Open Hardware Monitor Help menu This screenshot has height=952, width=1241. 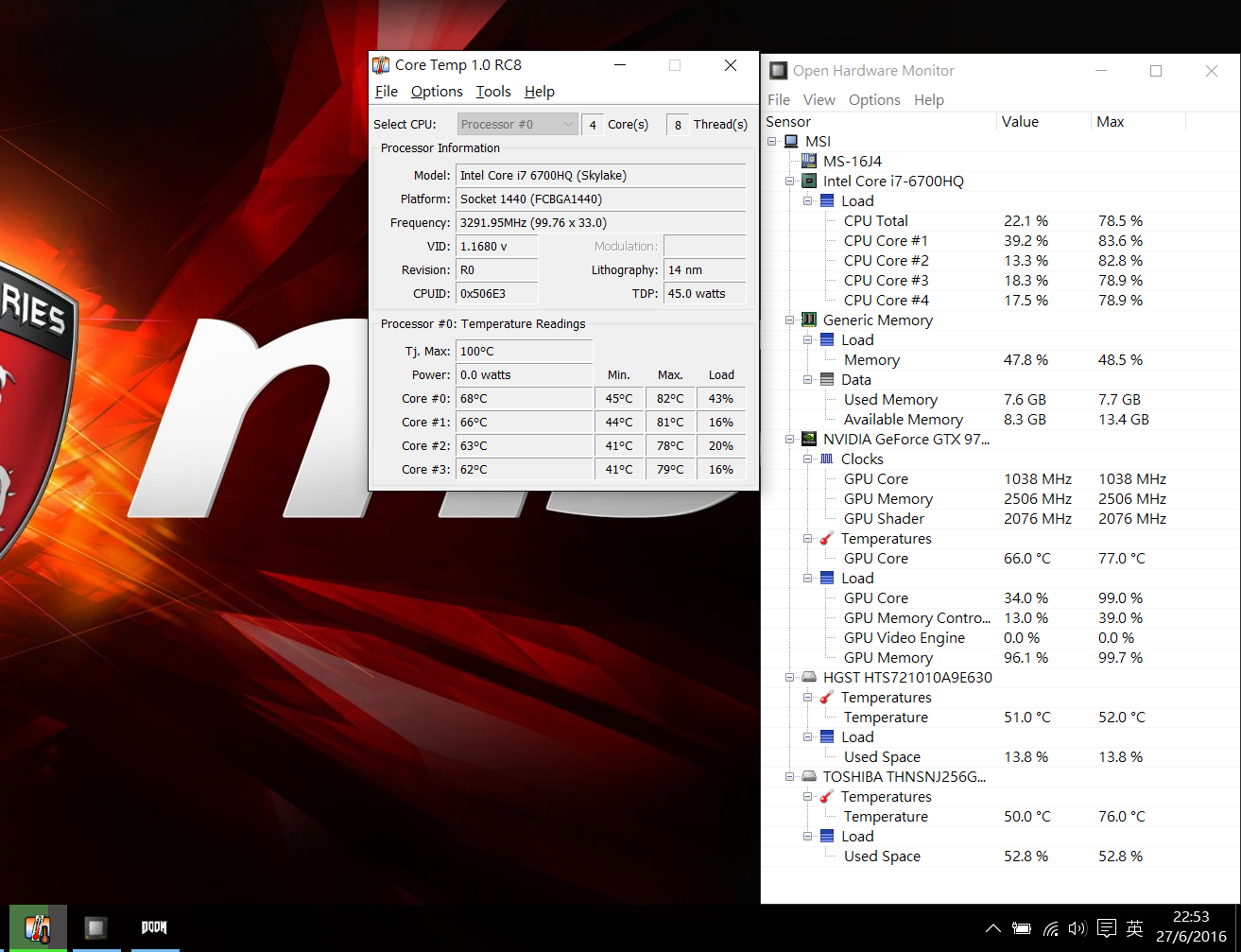tap(929, 100)
